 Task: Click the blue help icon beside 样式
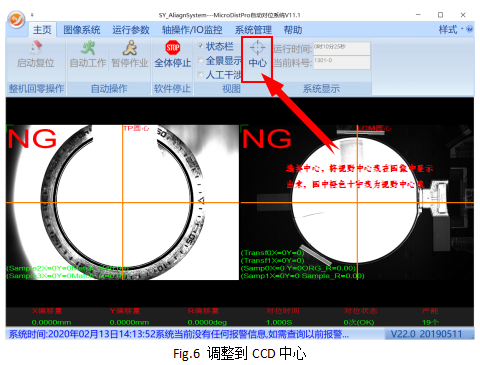coord(470,29)
